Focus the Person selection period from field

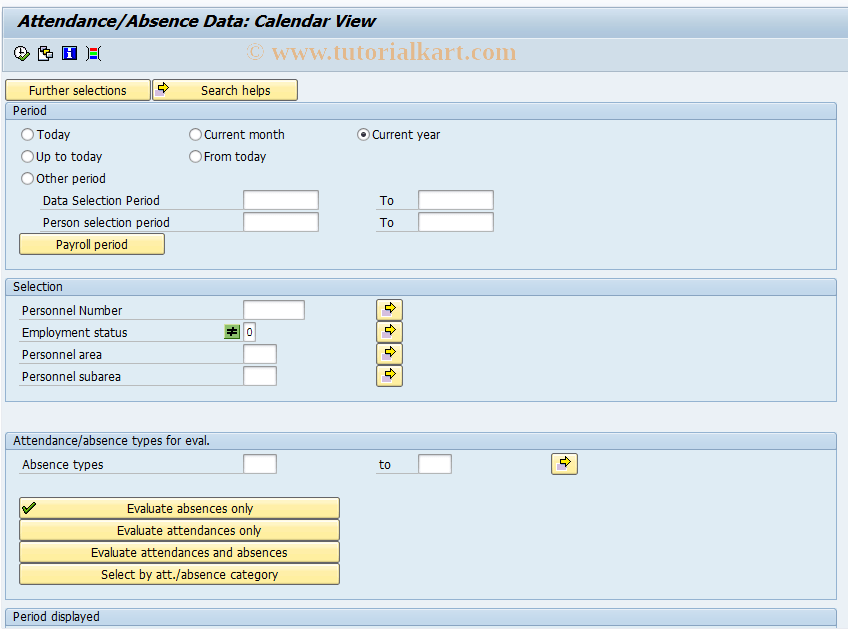tap(281, 222)
